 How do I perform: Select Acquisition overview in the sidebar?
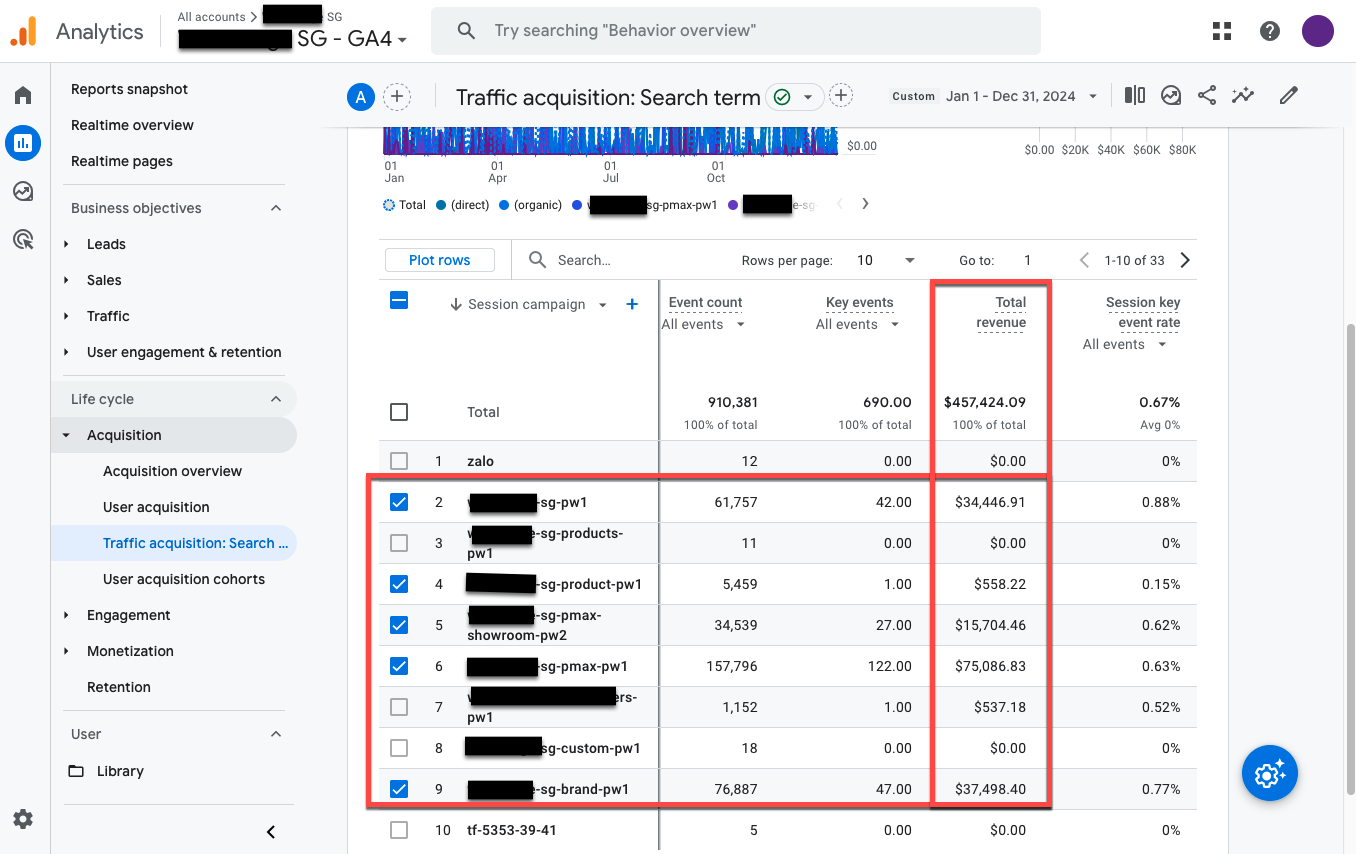click(x=172, y=471)
